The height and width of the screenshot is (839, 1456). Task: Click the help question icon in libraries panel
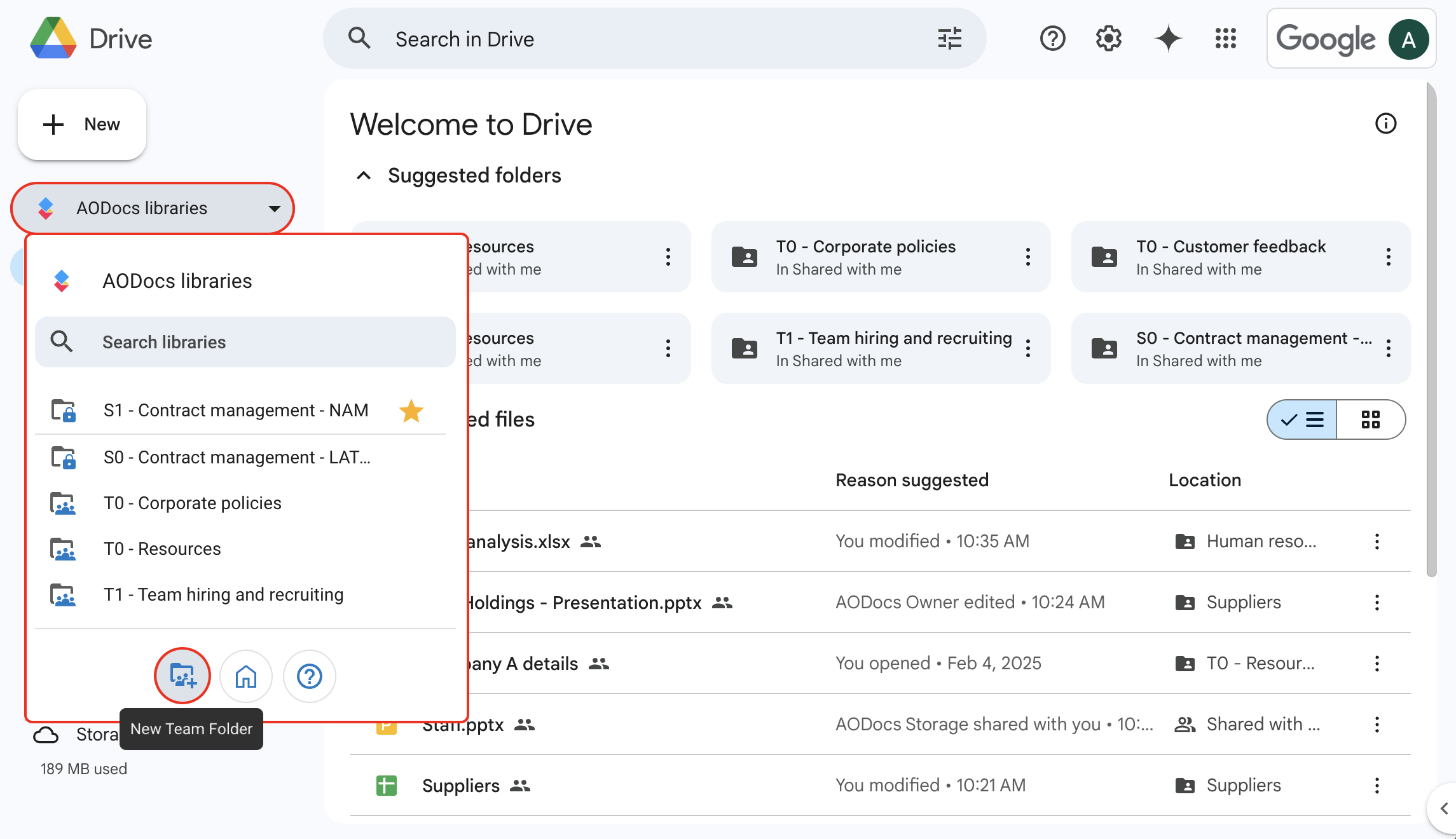click(x=310, y=676)
